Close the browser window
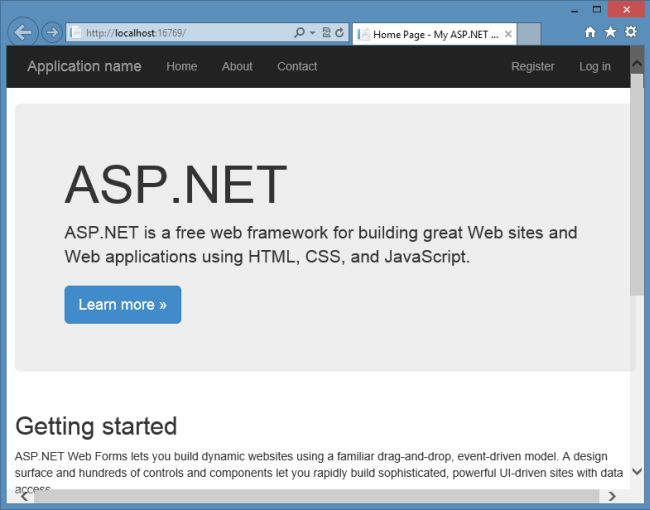This screenshot has height=510, width=650. click(x=626, y=10)
